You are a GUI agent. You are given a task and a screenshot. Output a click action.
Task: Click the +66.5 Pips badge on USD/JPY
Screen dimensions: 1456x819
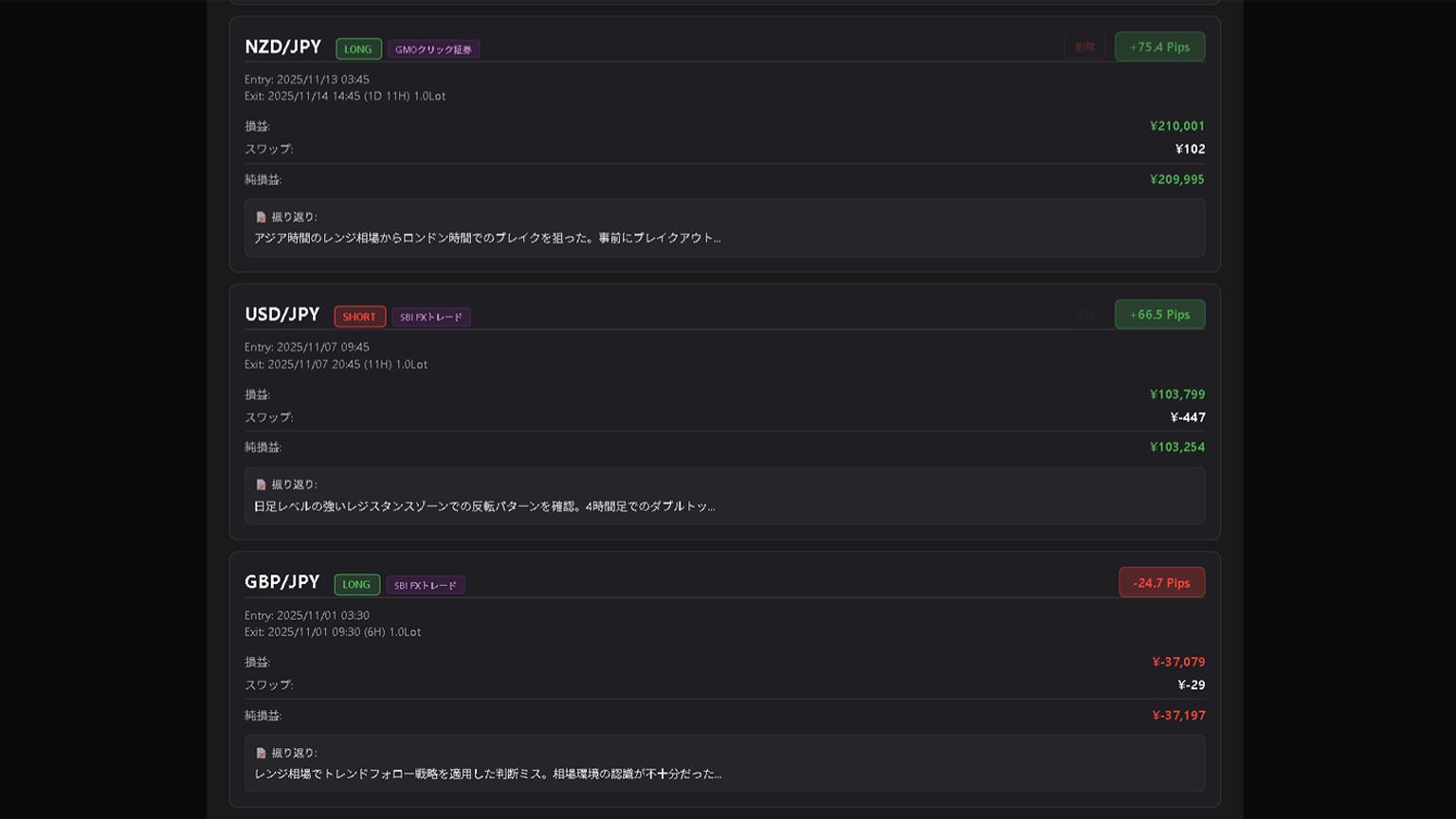pyautogui.click(x=1159, y=314)
